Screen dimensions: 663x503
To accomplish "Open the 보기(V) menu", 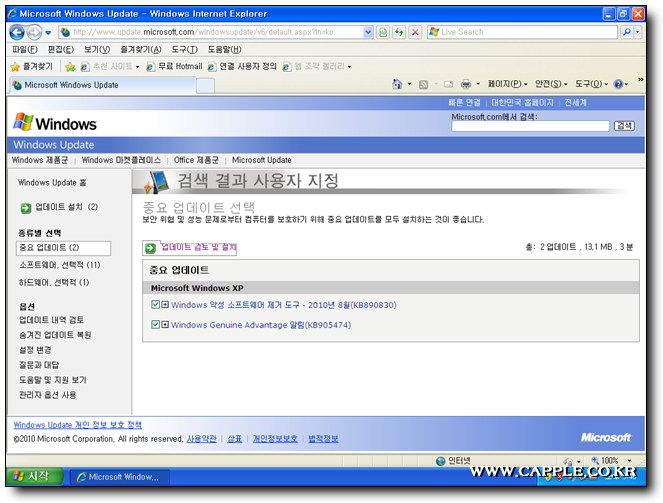I will [x=97, y=49].
